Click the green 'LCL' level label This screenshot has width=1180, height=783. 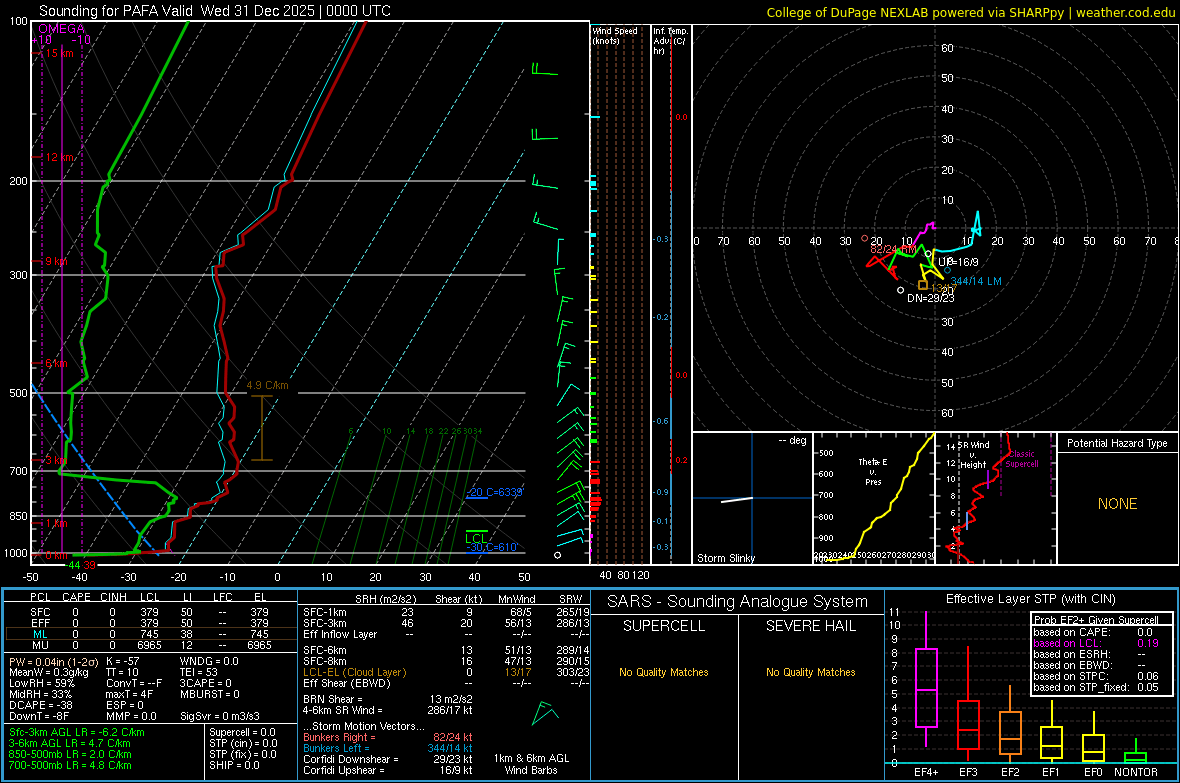pos(476,538)
